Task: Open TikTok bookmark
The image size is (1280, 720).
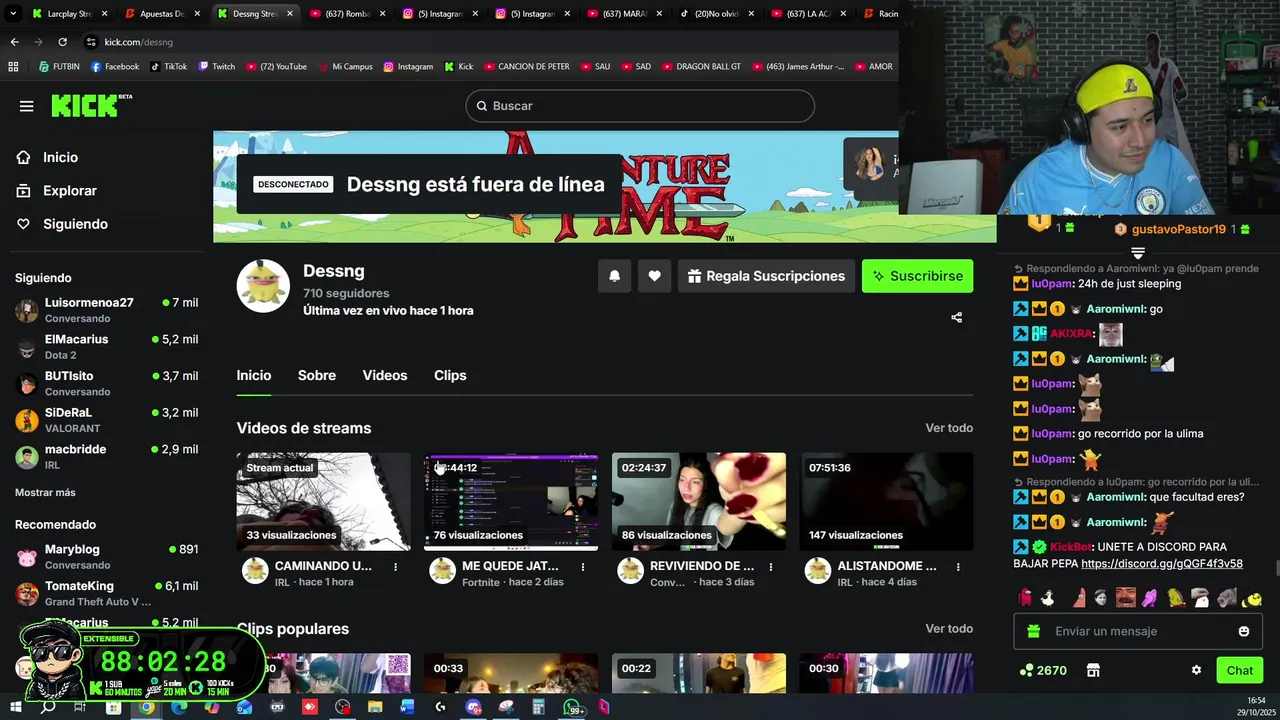Action: pyautogui.click(x=168, y=67)
